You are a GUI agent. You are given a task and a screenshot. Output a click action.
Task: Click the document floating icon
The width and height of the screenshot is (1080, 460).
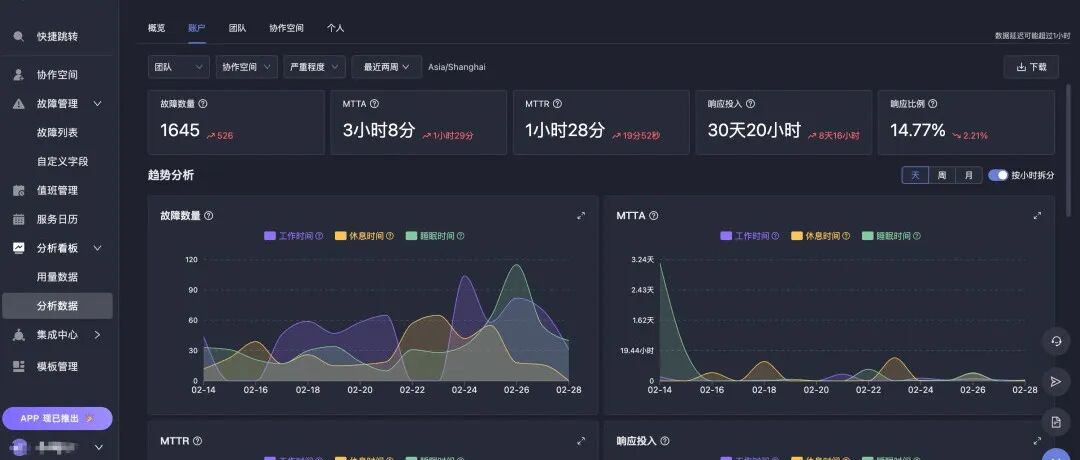point(1055,421)
